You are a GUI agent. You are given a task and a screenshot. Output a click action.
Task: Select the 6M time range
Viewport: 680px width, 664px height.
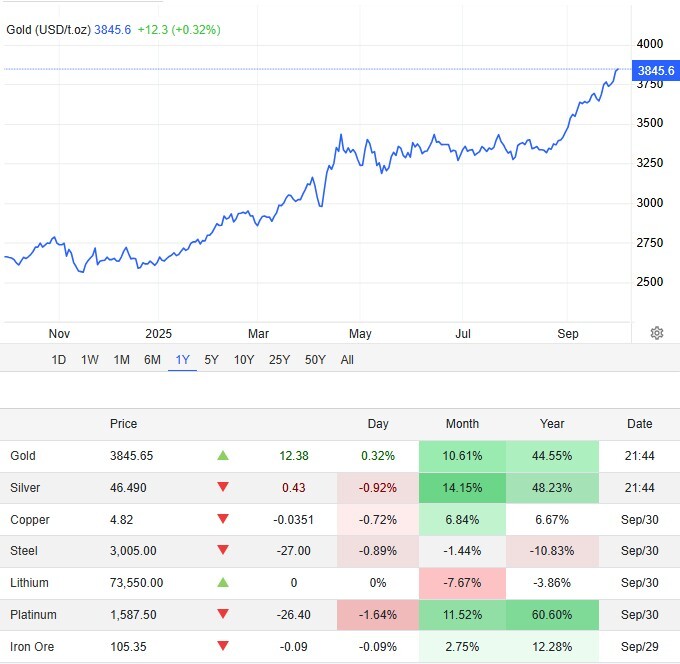tap(152, 360)
